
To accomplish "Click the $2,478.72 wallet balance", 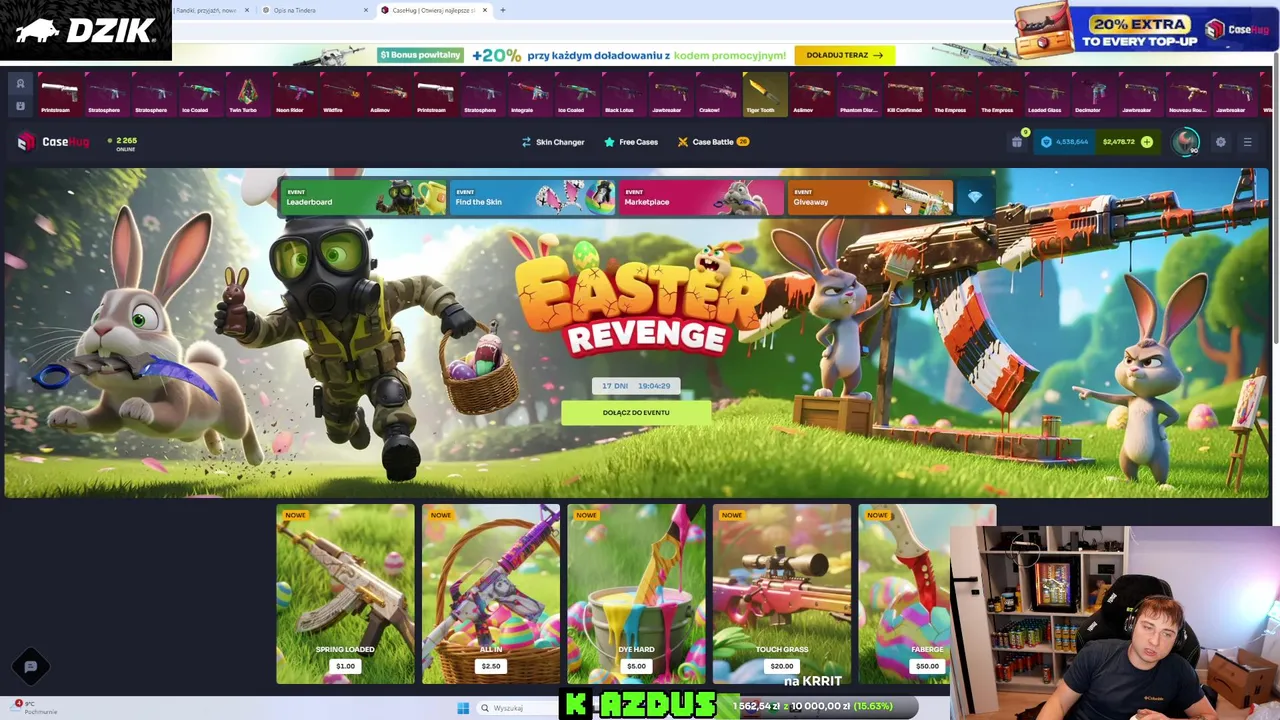I will click(1118, 142).
